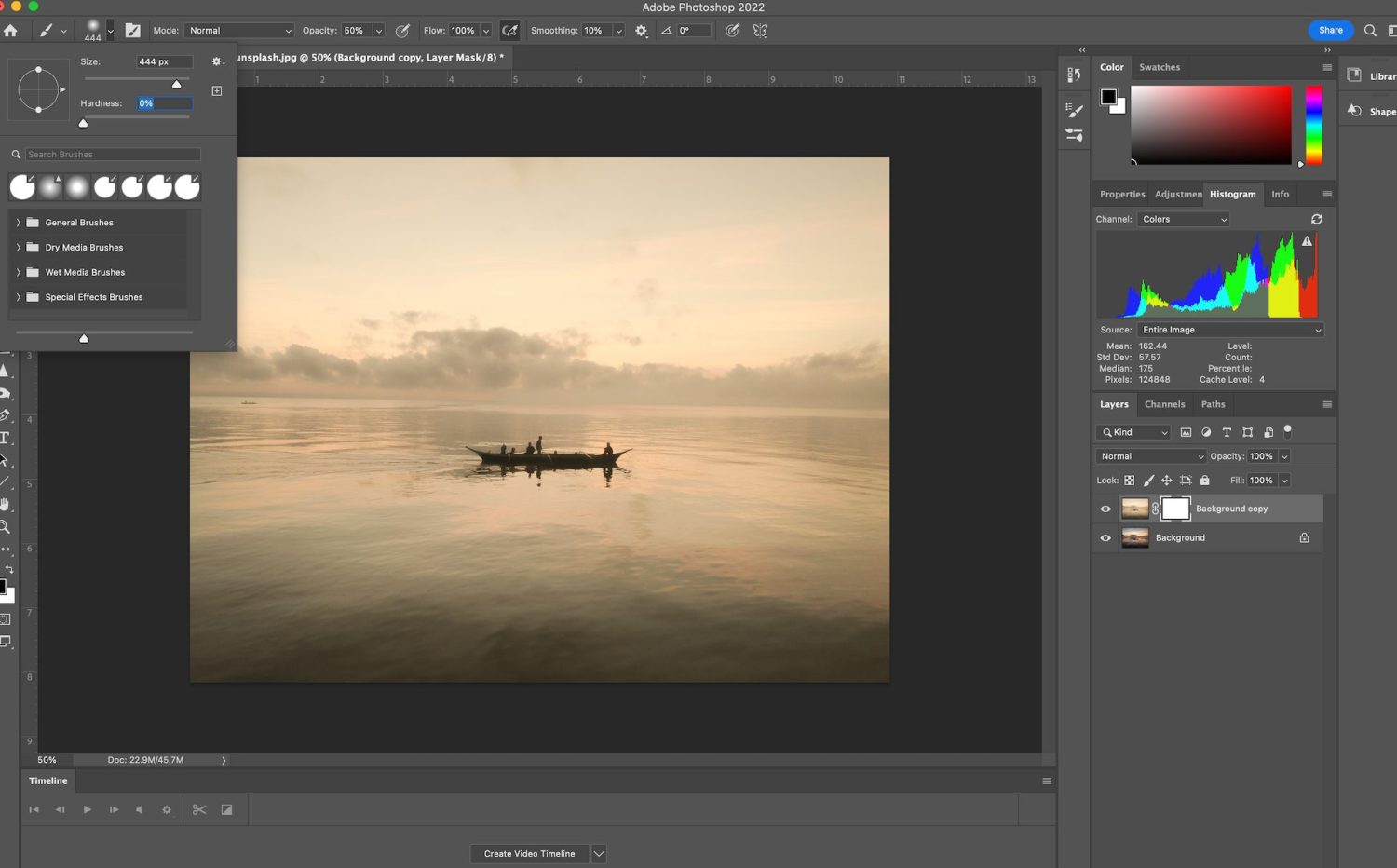Open the Mode dropdown set to Normal

click(239, 31)
